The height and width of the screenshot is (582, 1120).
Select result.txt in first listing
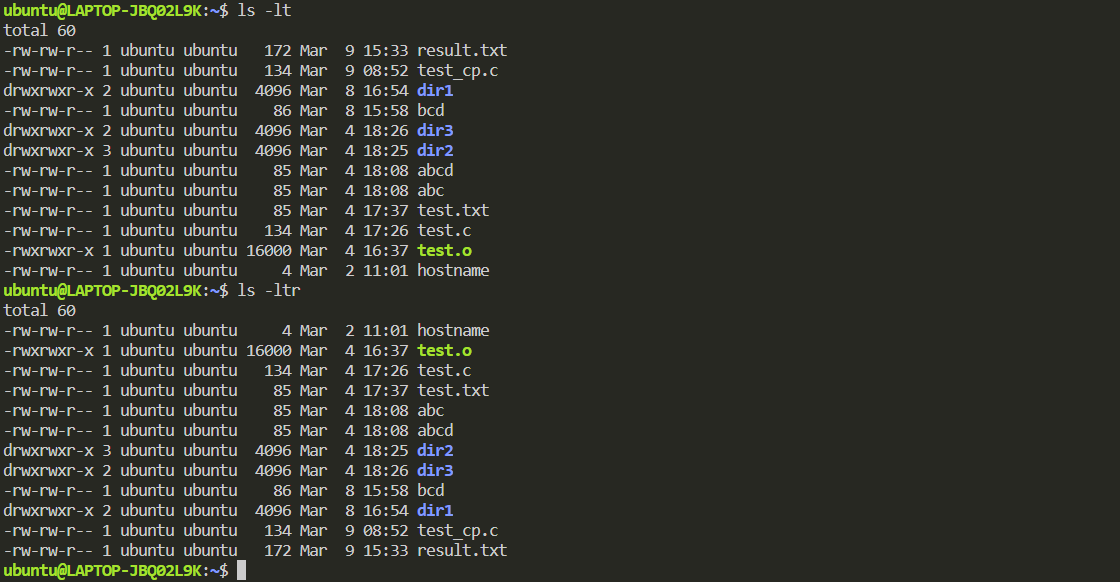click(x=462, y=51)
